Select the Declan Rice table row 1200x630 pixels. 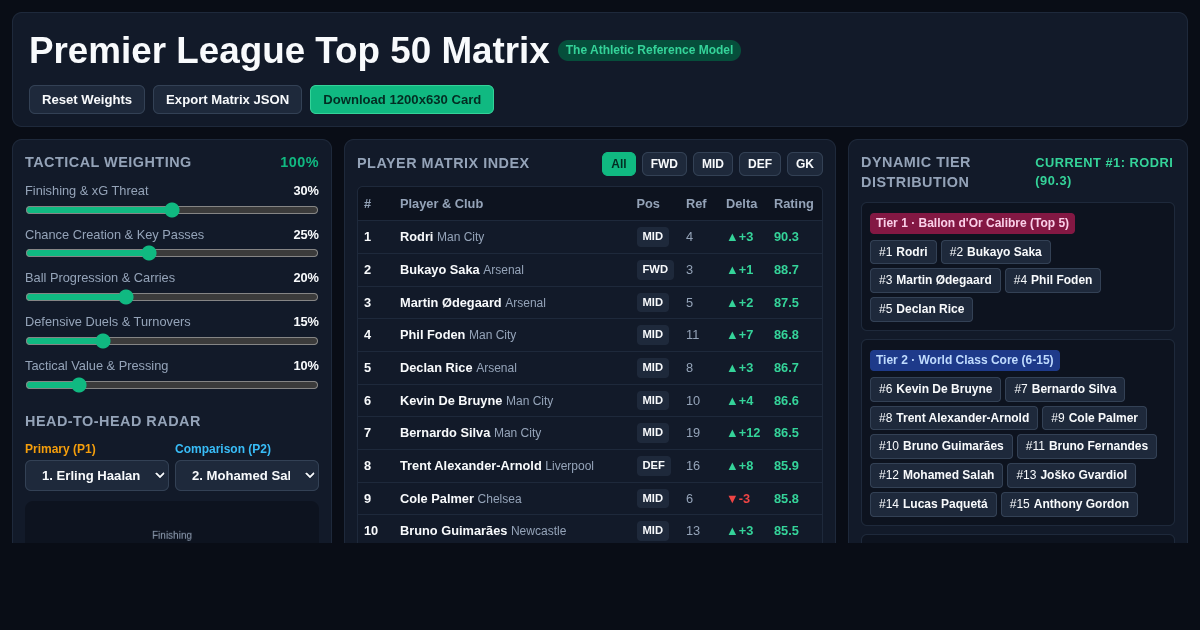[x=590, y=368]
